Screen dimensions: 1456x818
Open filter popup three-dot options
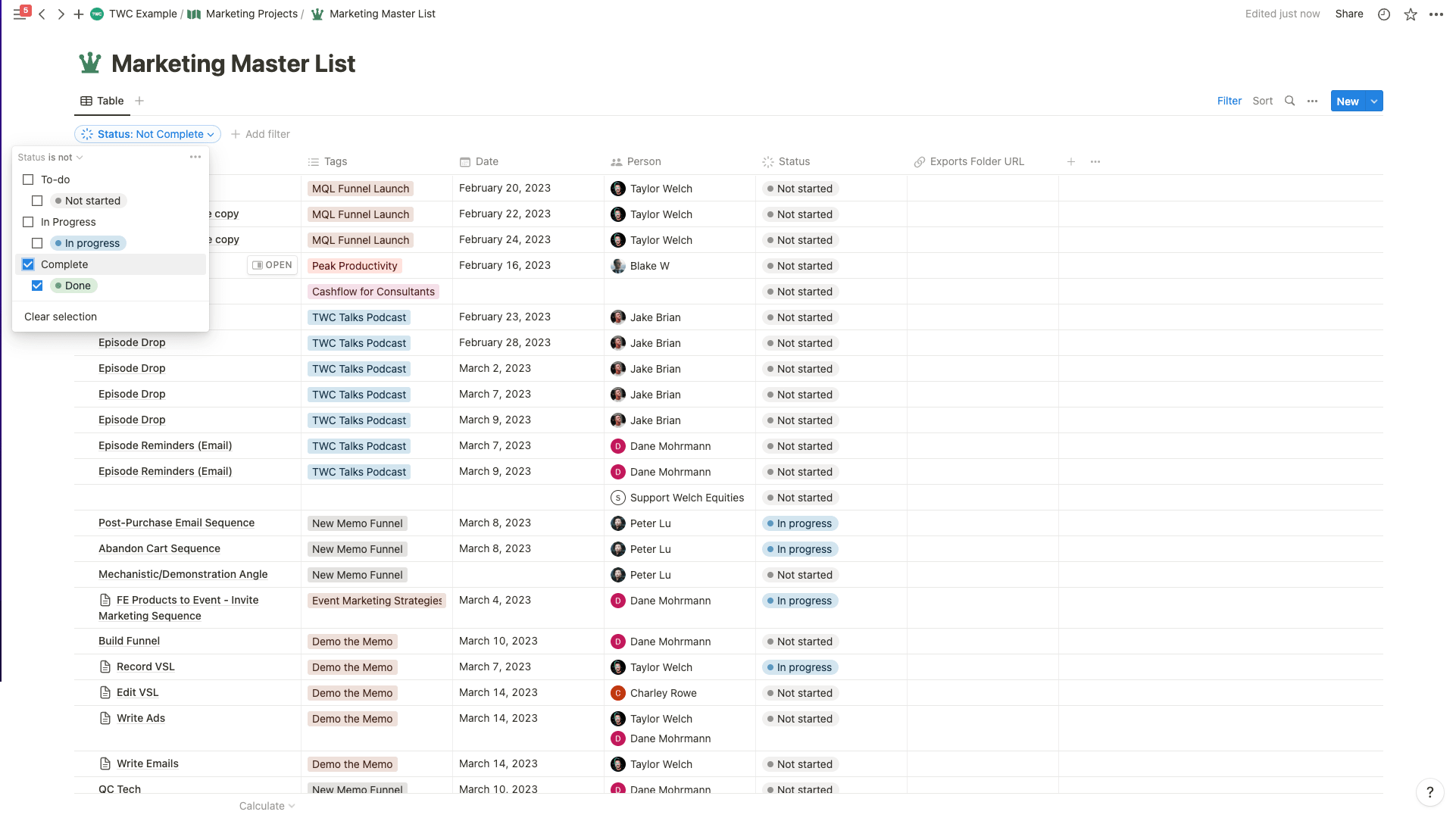pos(195,157)
